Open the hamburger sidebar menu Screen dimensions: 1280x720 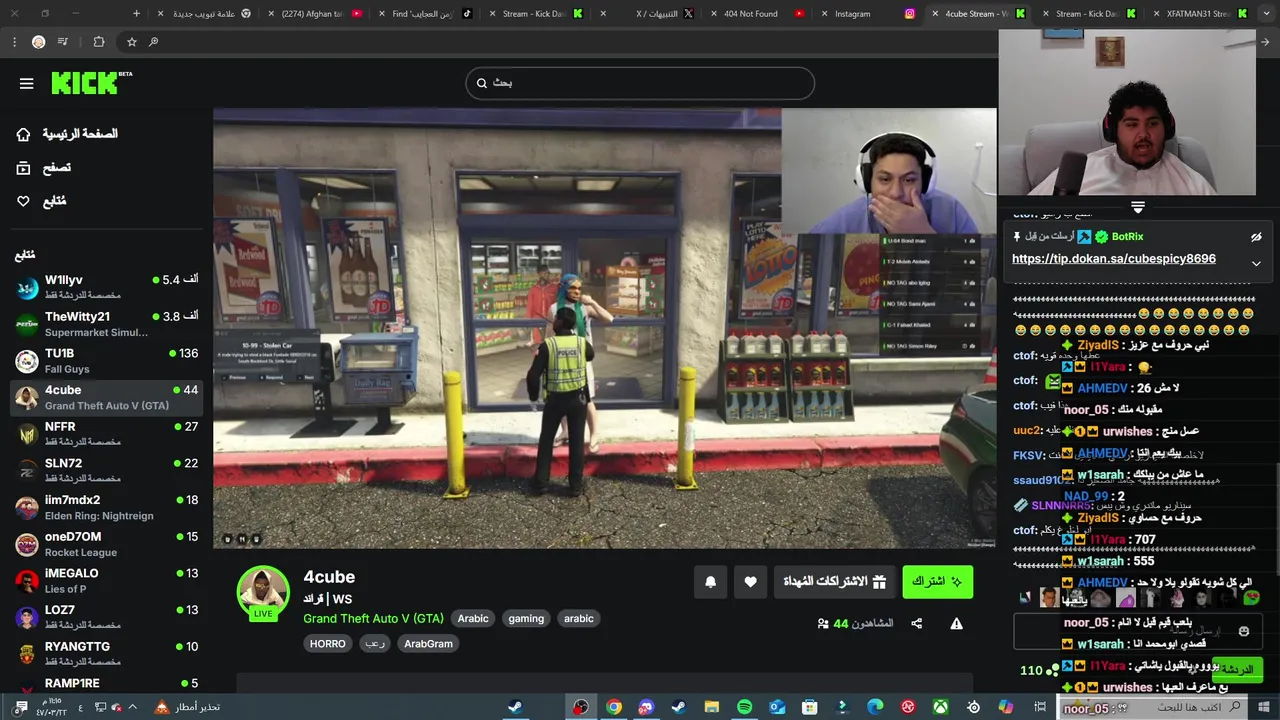click(26, 83)
